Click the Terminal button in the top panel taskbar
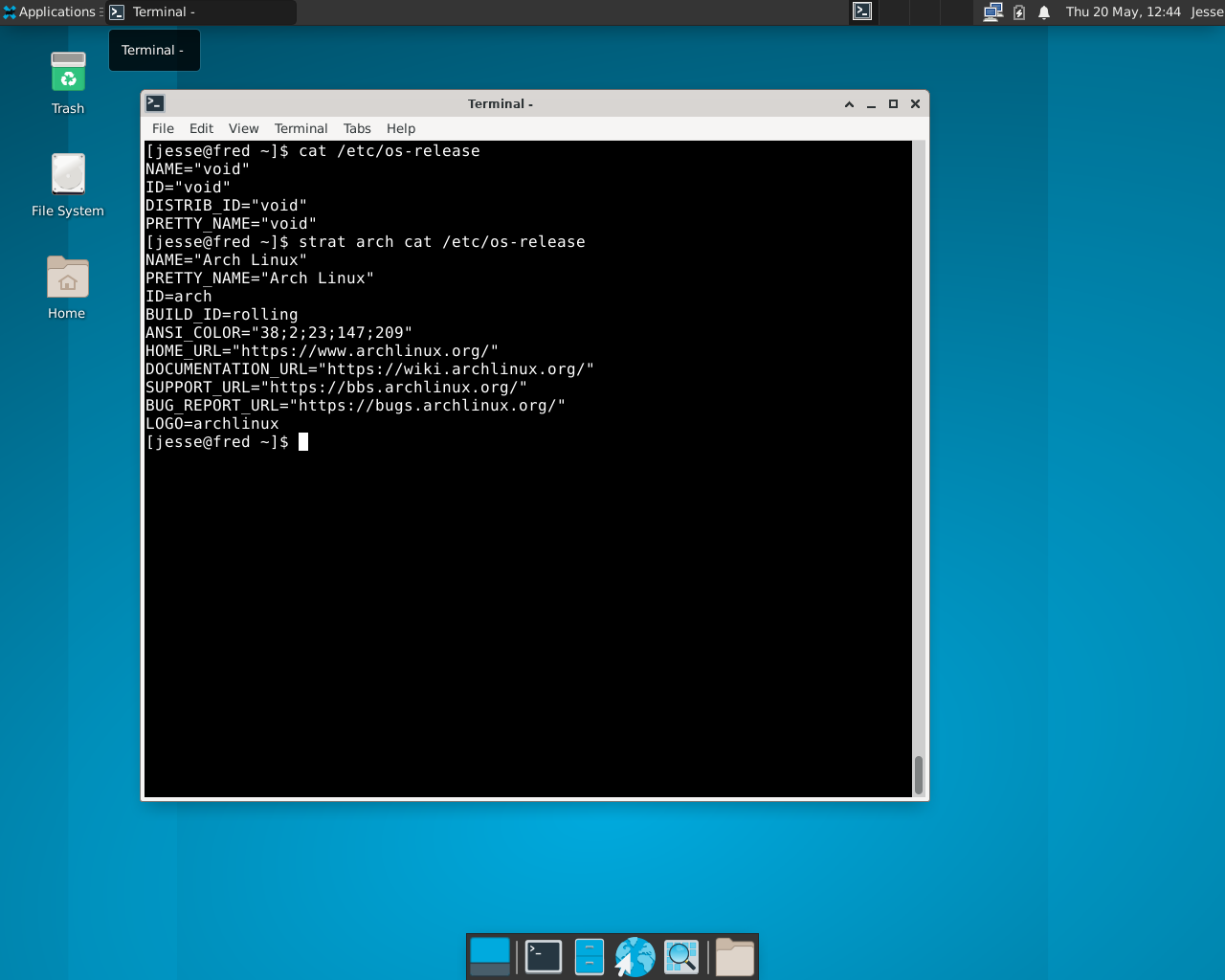 [x=201, y=11]
